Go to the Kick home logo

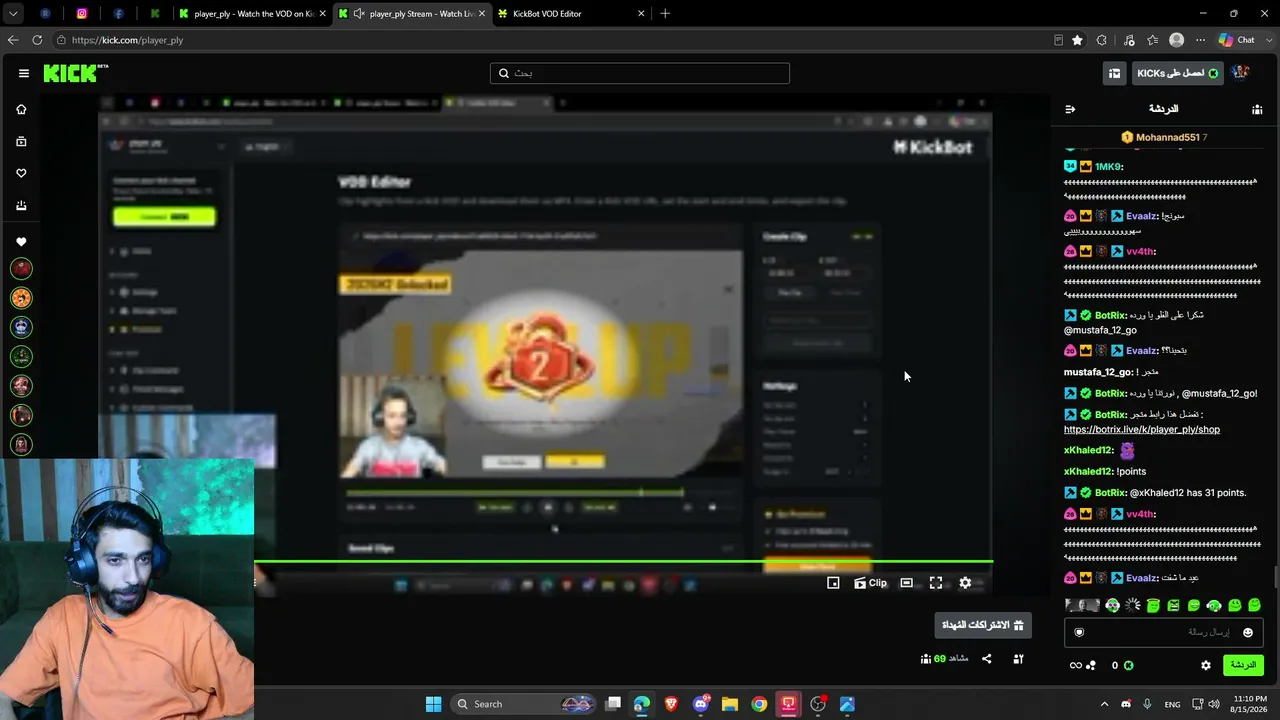click(76, 73)
